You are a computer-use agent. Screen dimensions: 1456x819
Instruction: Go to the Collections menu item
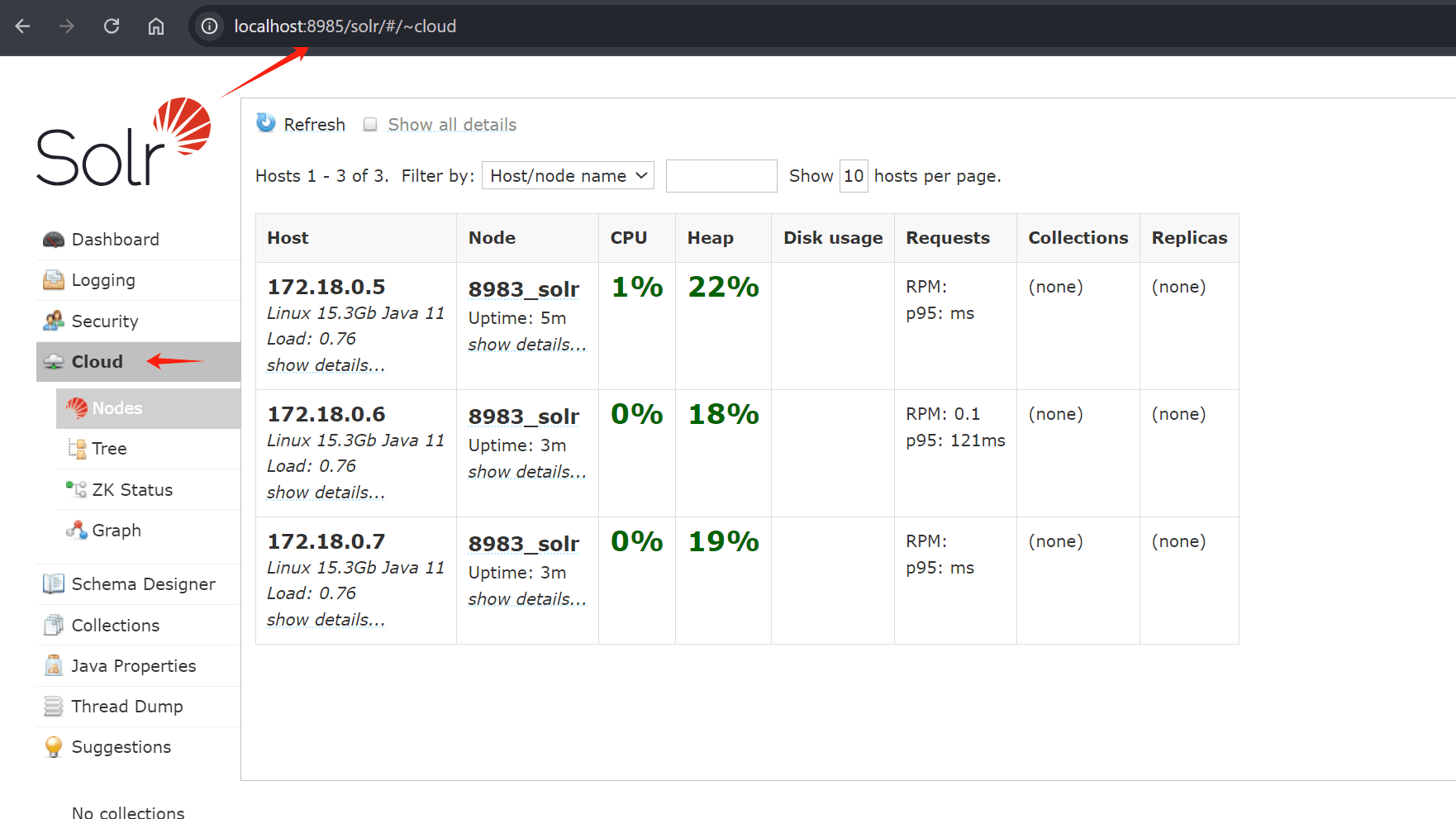click(116, 626)
